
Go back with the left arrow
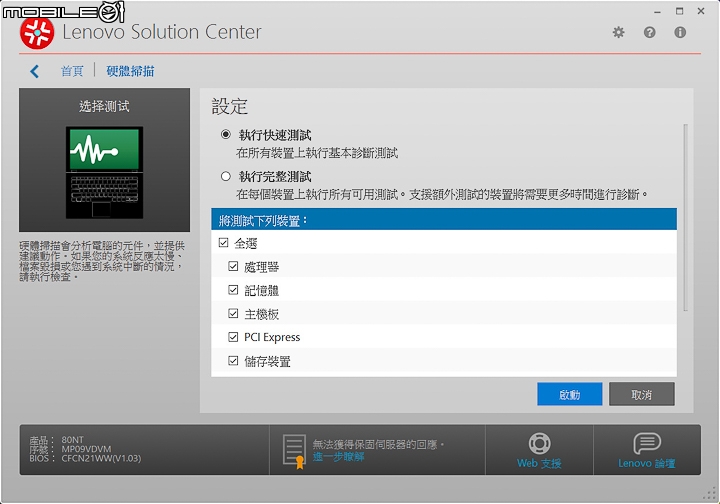34,71
